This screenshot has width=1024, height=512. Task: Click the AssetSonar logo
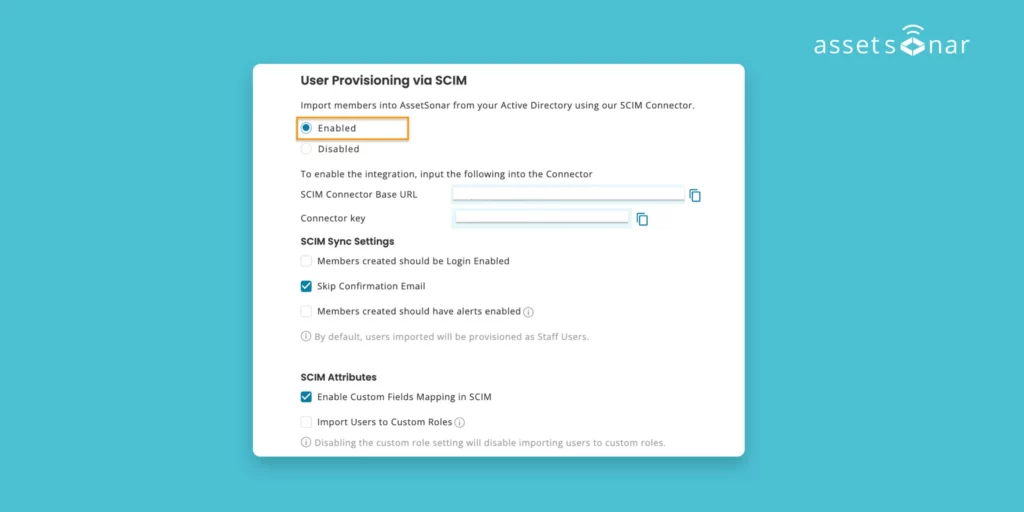891,43
